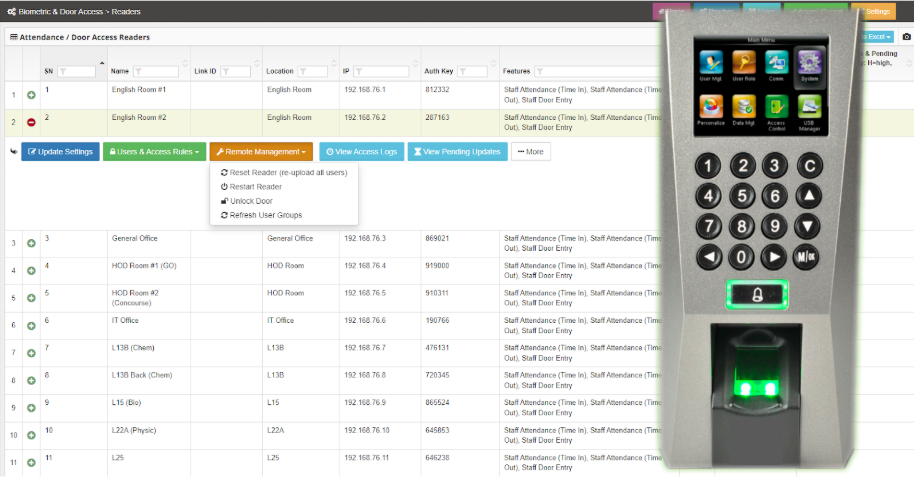Expand the English Room #1 reader row
This screenshot has width=914, height=481.
coord(31,95)
